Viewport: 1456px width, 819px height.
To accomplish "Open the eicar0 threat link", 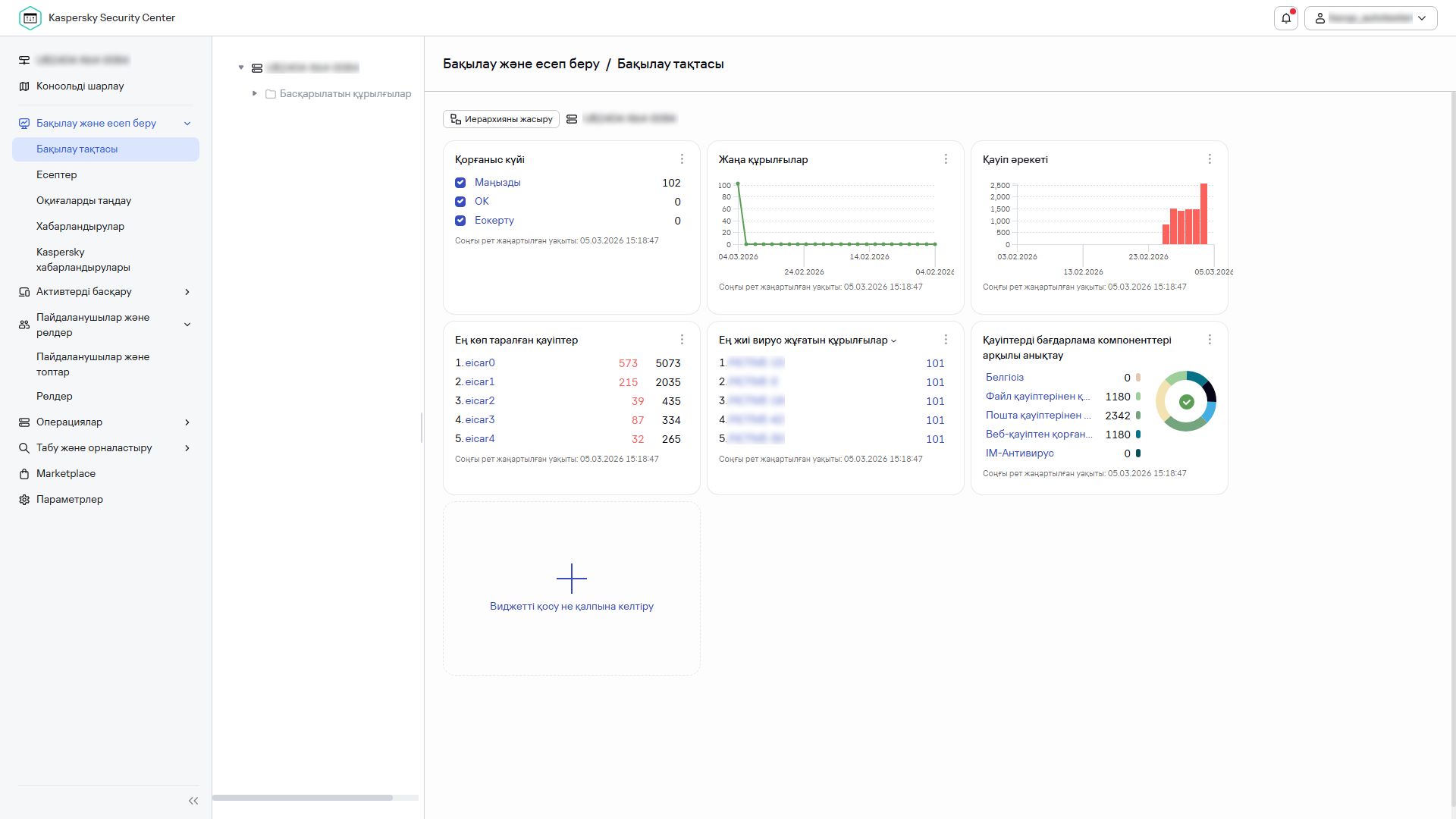I will (480, 363).
